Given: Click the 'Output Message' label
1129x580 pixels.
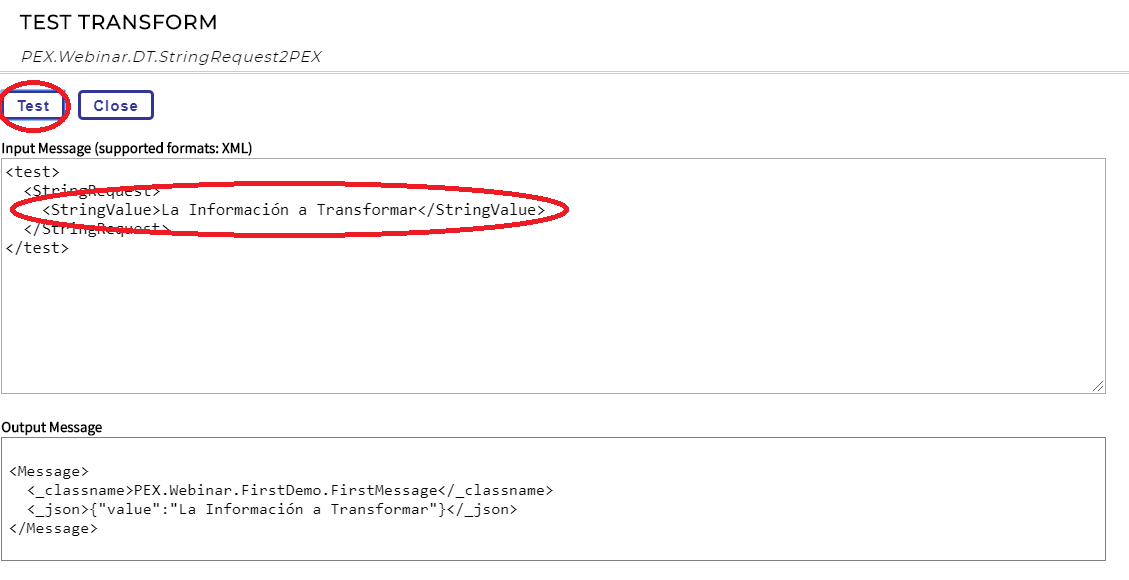Looking at the screenshot, I should [x=52, y=427].
